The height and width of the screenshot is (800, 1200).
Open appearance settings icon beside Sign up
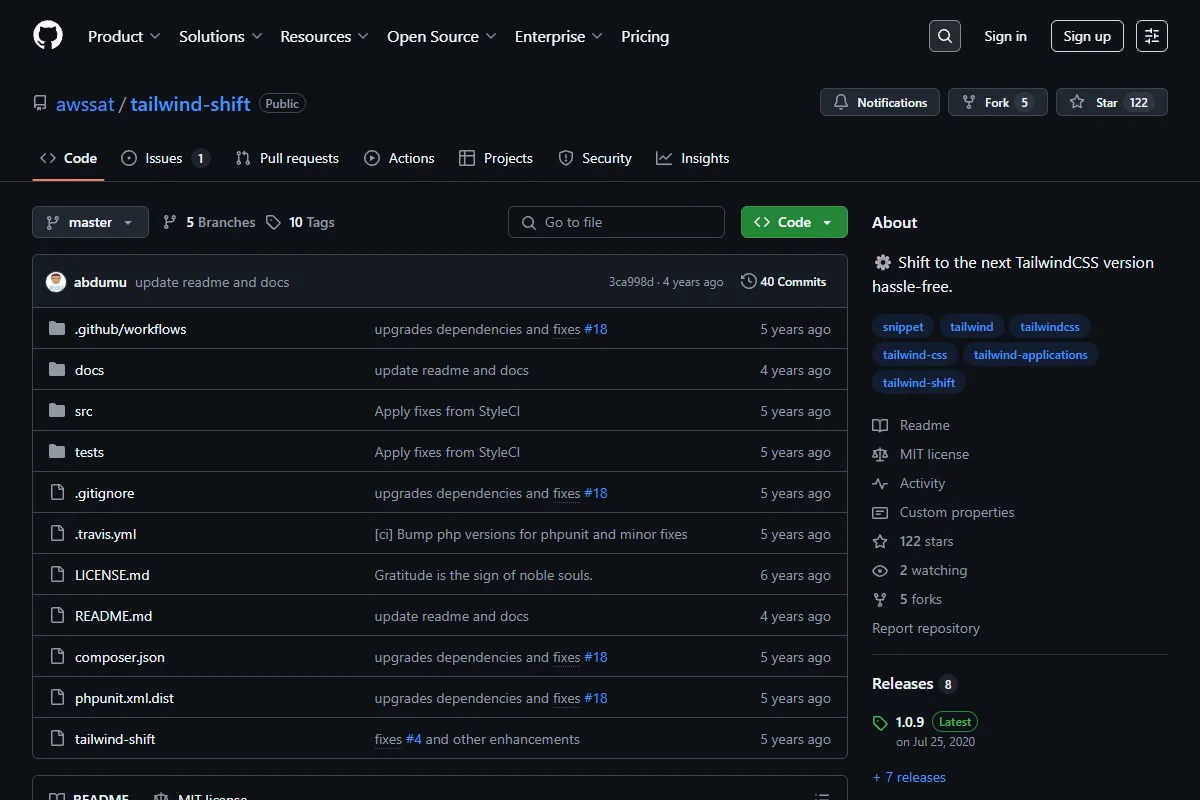(x=1152, y=36)
